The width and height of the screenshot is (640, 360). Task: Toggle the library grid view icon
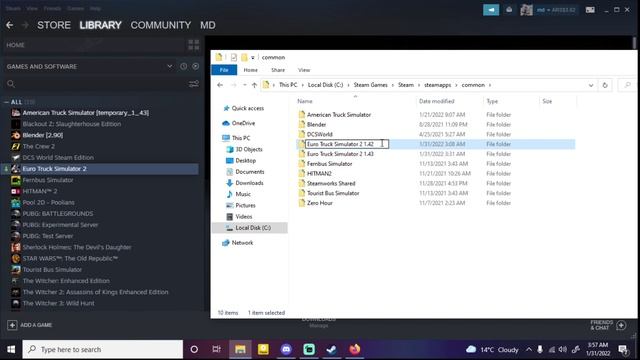tap(193, 45)
